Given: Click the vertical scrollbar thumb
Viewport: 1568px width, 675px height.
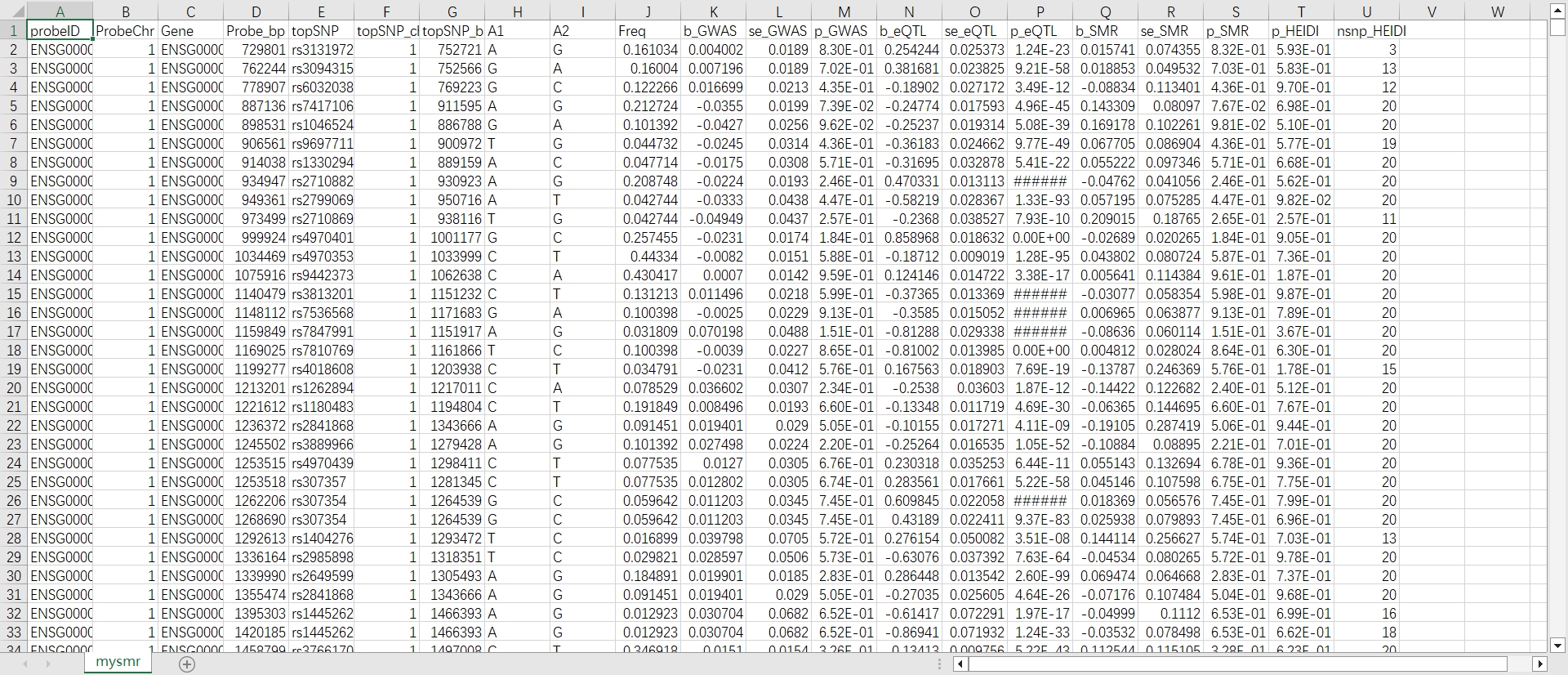Looking at the screenshot, I should [x=1557, y=28].
